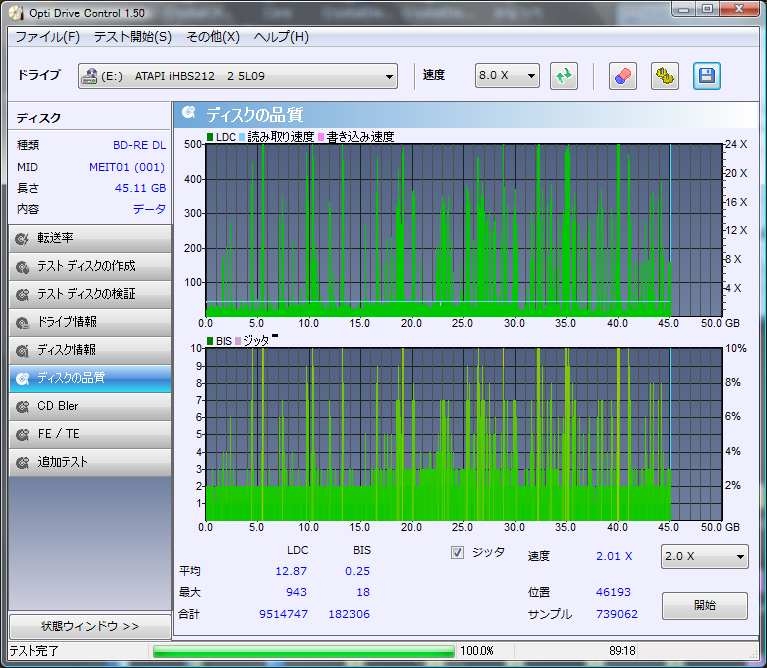767x668 pixels.
Task: Open FE / TE sidebar item
Action: (x=89, y=434)
